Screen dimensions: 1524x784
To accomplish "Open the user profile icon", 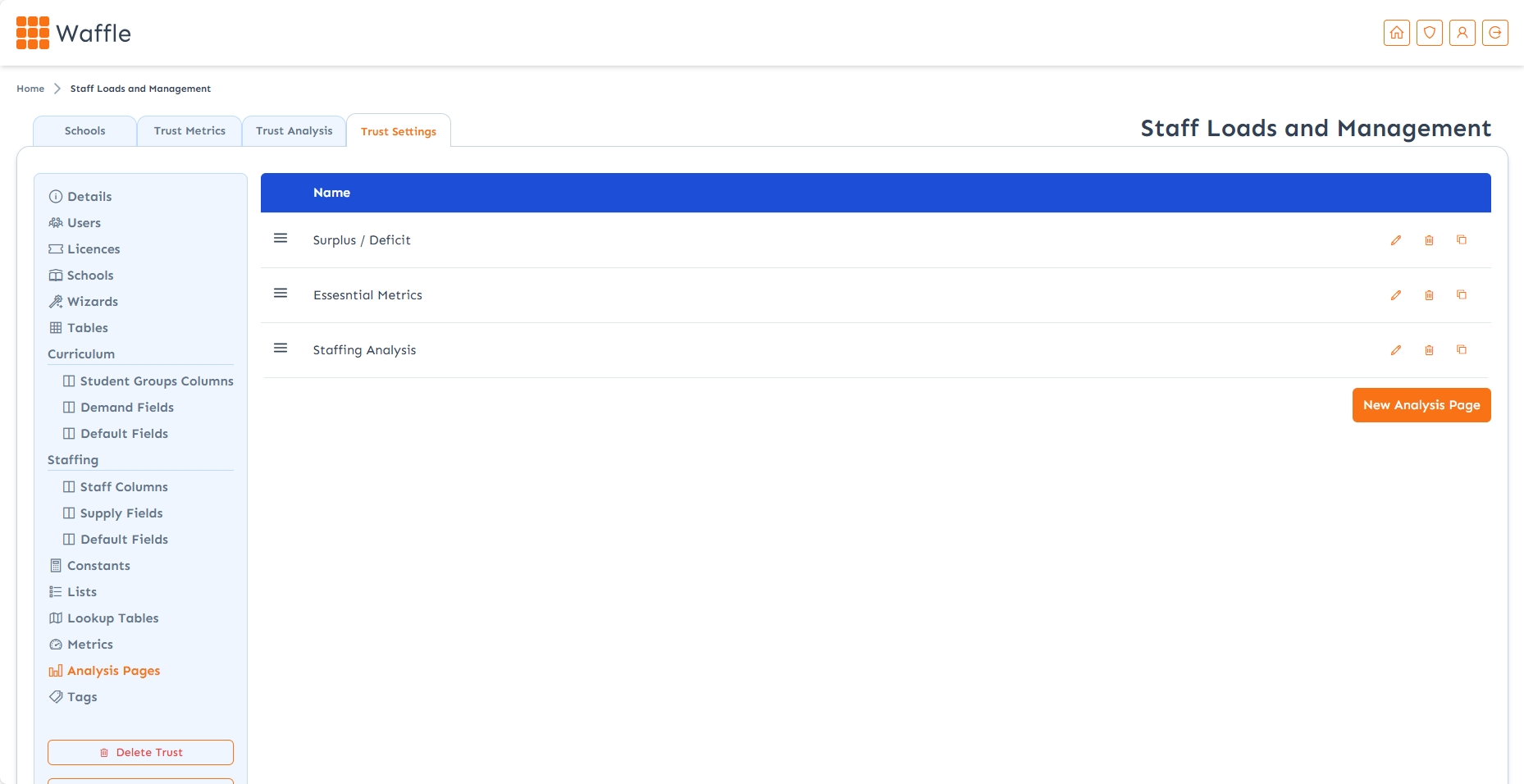I will (x=1462, y=33).
